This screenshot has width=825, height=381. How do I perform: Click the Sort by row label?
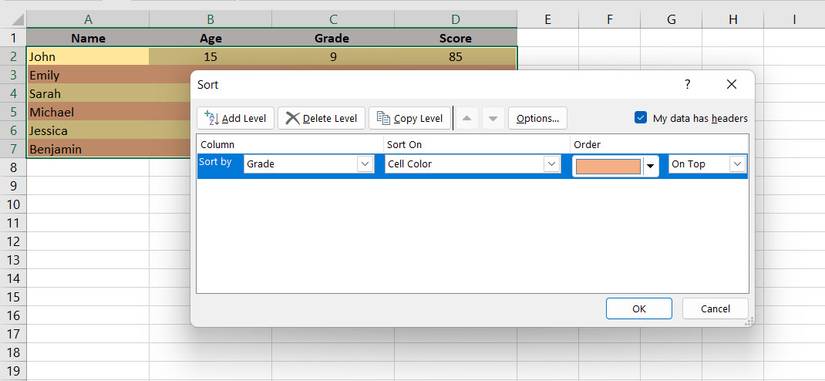(x=215, y=162)
